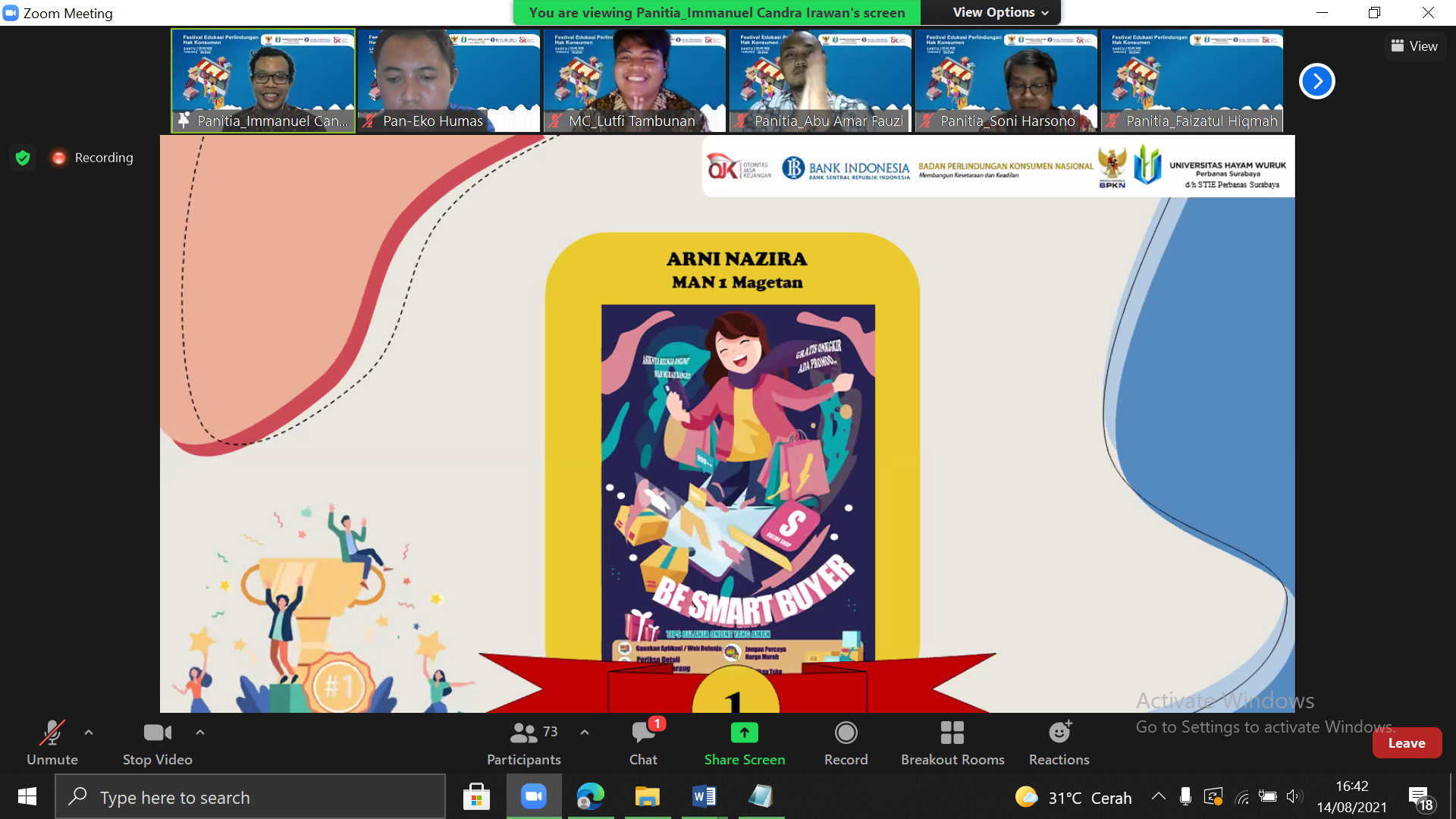
Task: Open File Explorer from taskbar
Action: [648, 797]
